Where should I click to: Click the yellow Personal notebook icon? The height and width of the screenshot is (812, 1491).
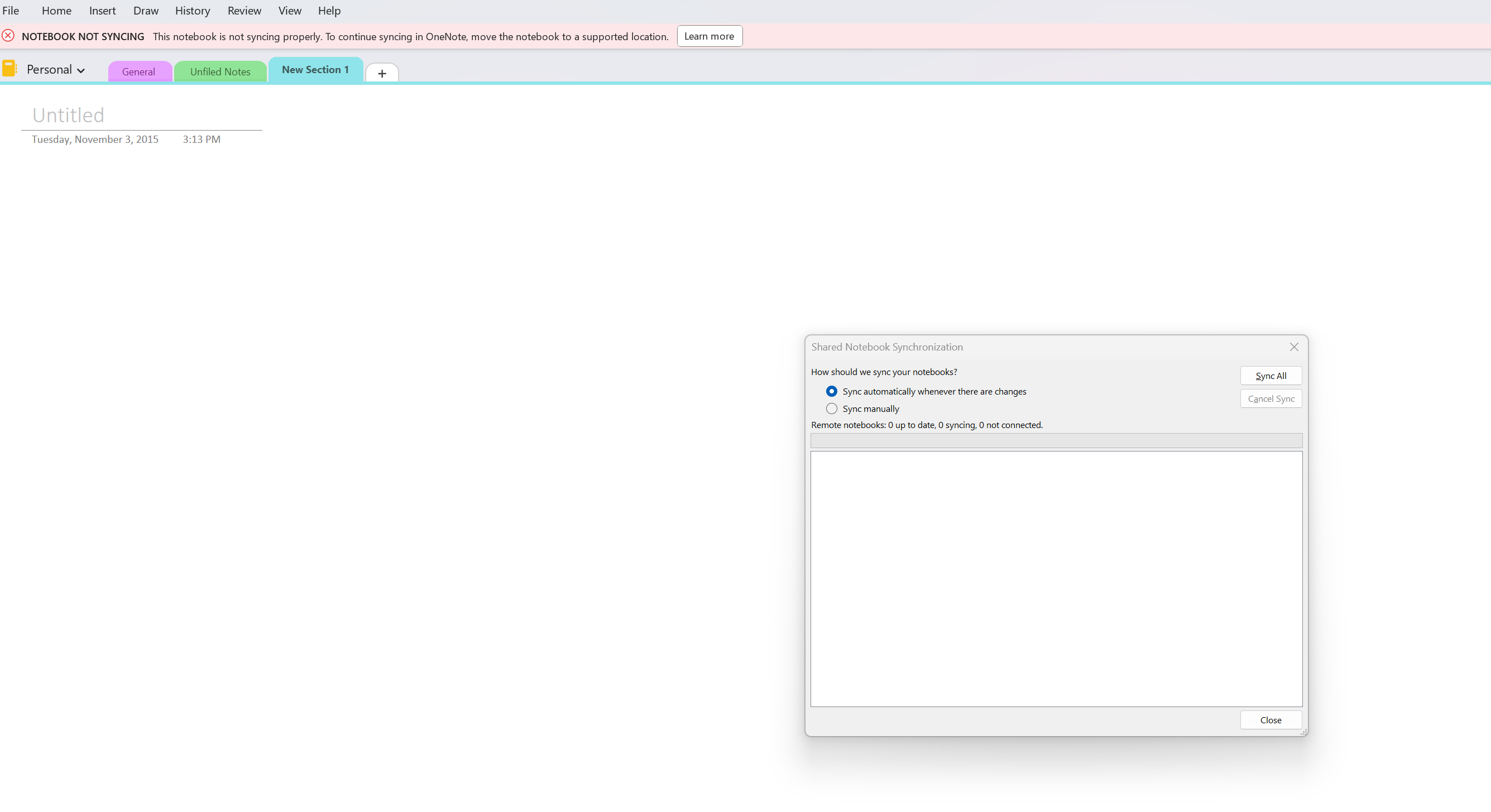10,69
